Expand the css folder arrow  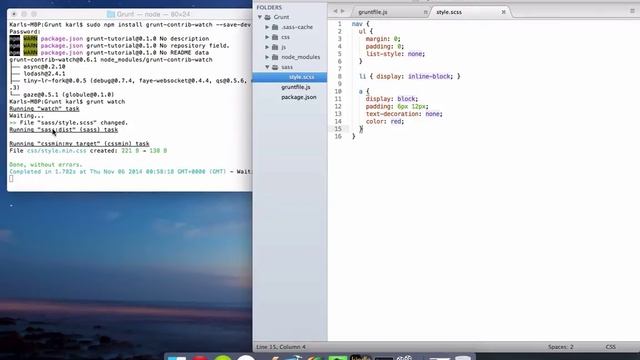[267, 37]
